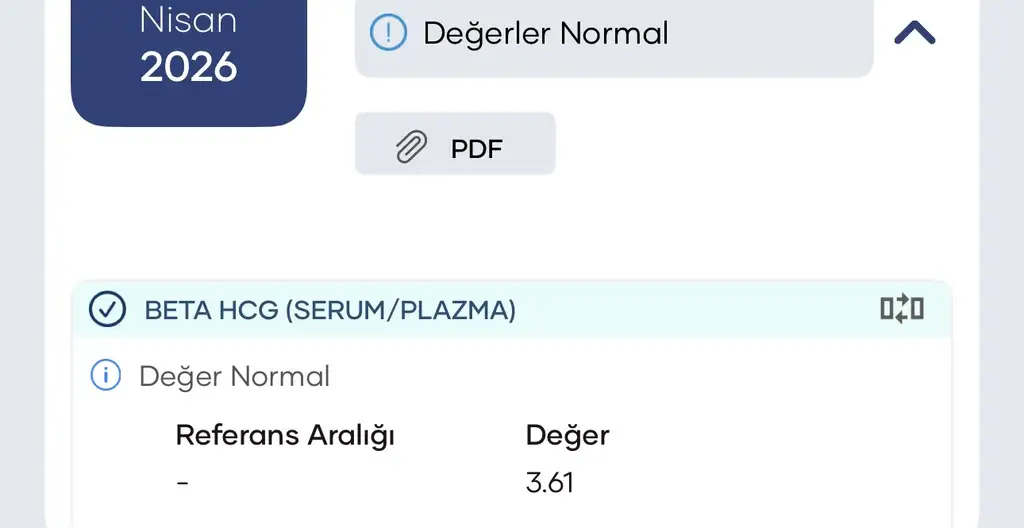Click the Nisan month label

coord(189,21)
